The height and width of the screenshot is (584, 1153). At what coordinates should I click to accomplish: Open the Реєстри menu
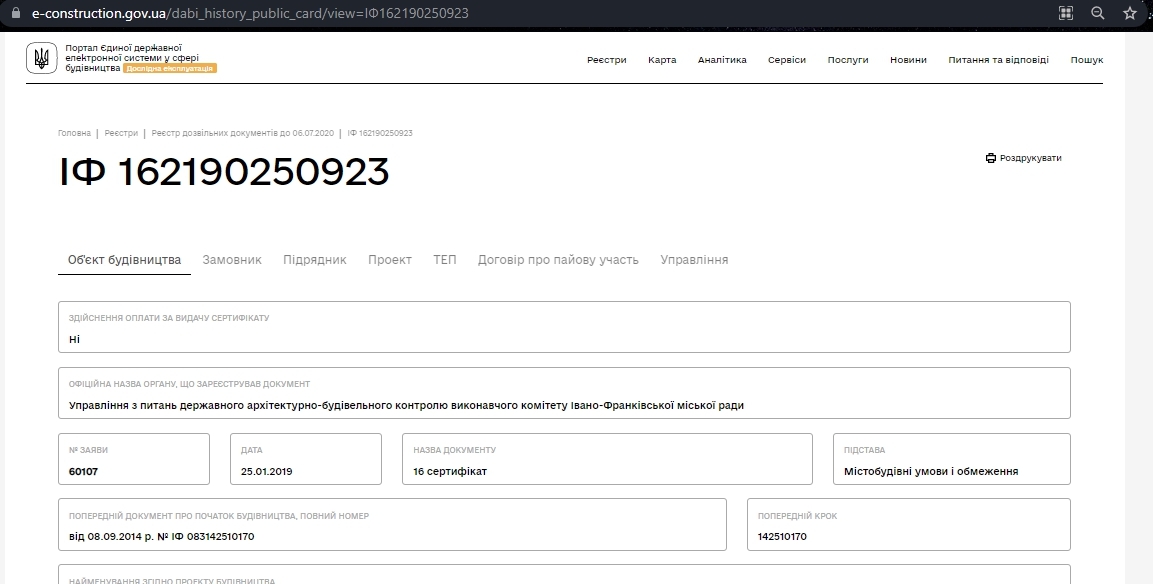click(607, 60)
